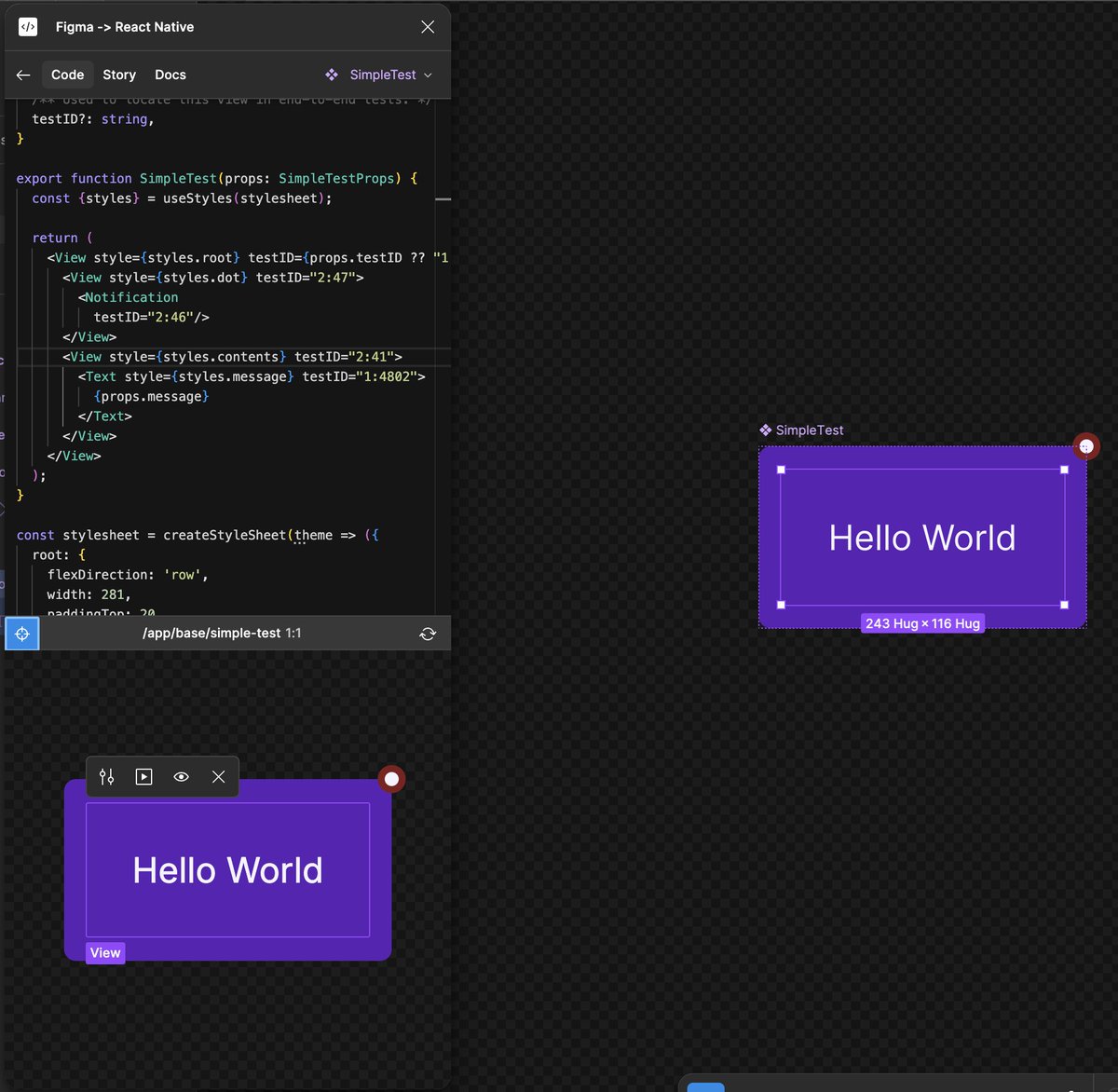Click the code line with styles.contents testID 2:41
This screenshot has width=1118, height=1092.
tap(233, 357)
